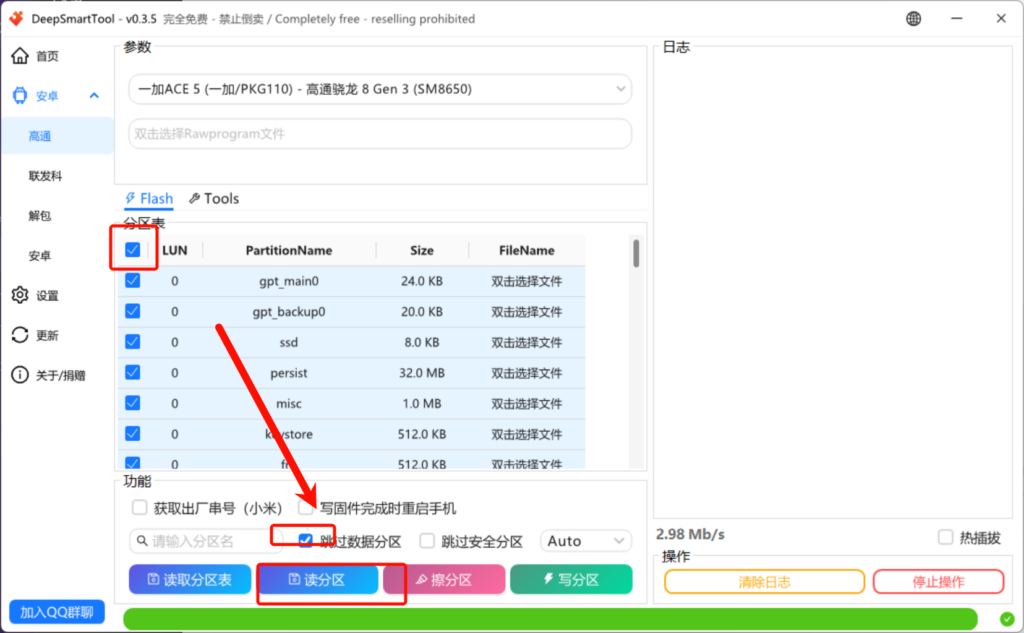Click the 更新 update icon
The image size is (1024, 633).
point(20,335)
